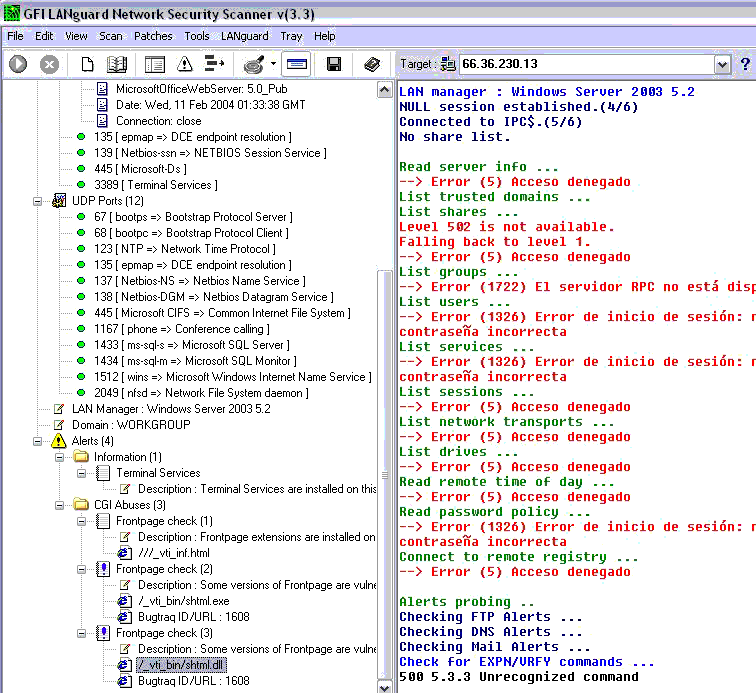Start scanning with the play button
This screenshot has height=693, width=756.
[18, 64]
